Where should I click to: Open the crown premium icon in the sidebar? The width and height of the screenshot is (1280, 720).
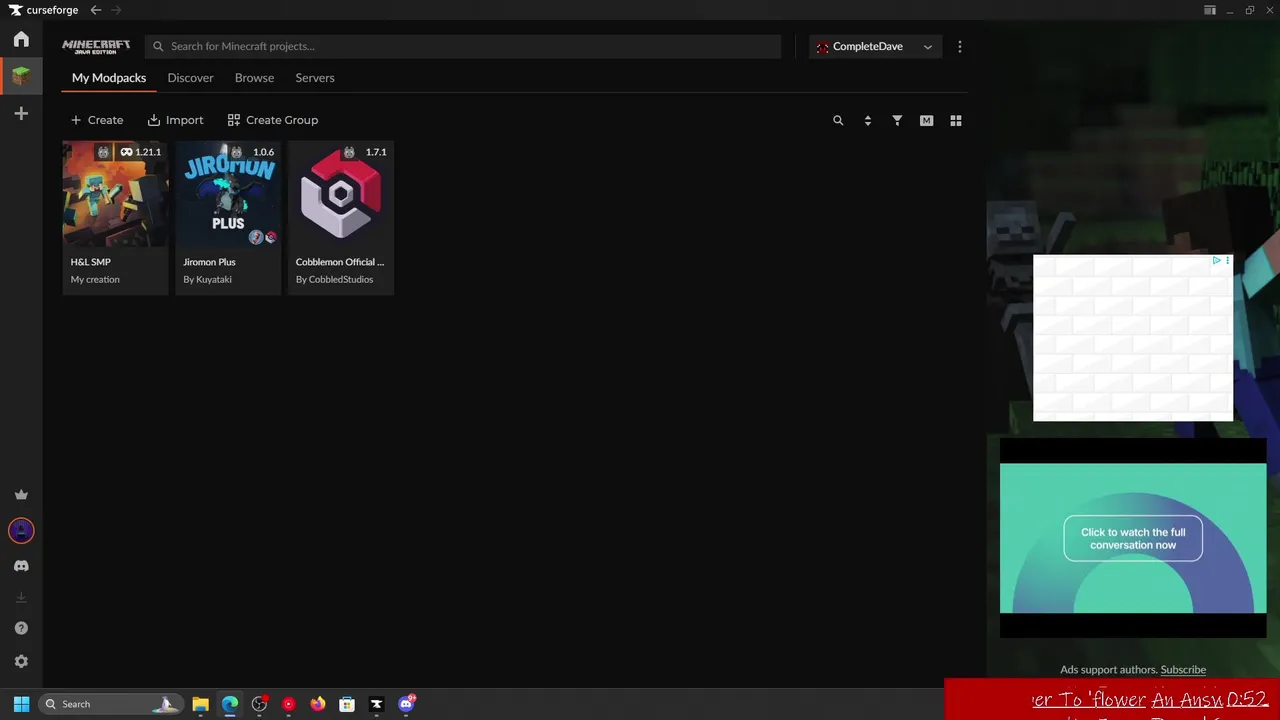(x=21, y=494)
